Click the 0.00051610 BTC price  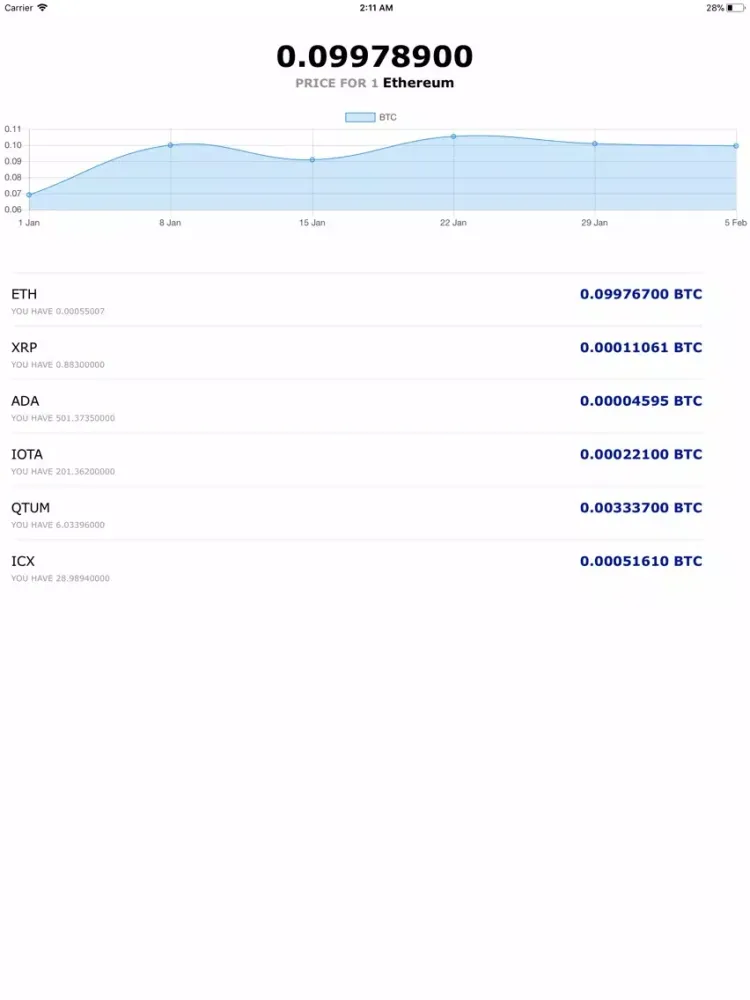click(x=641, y=561)
